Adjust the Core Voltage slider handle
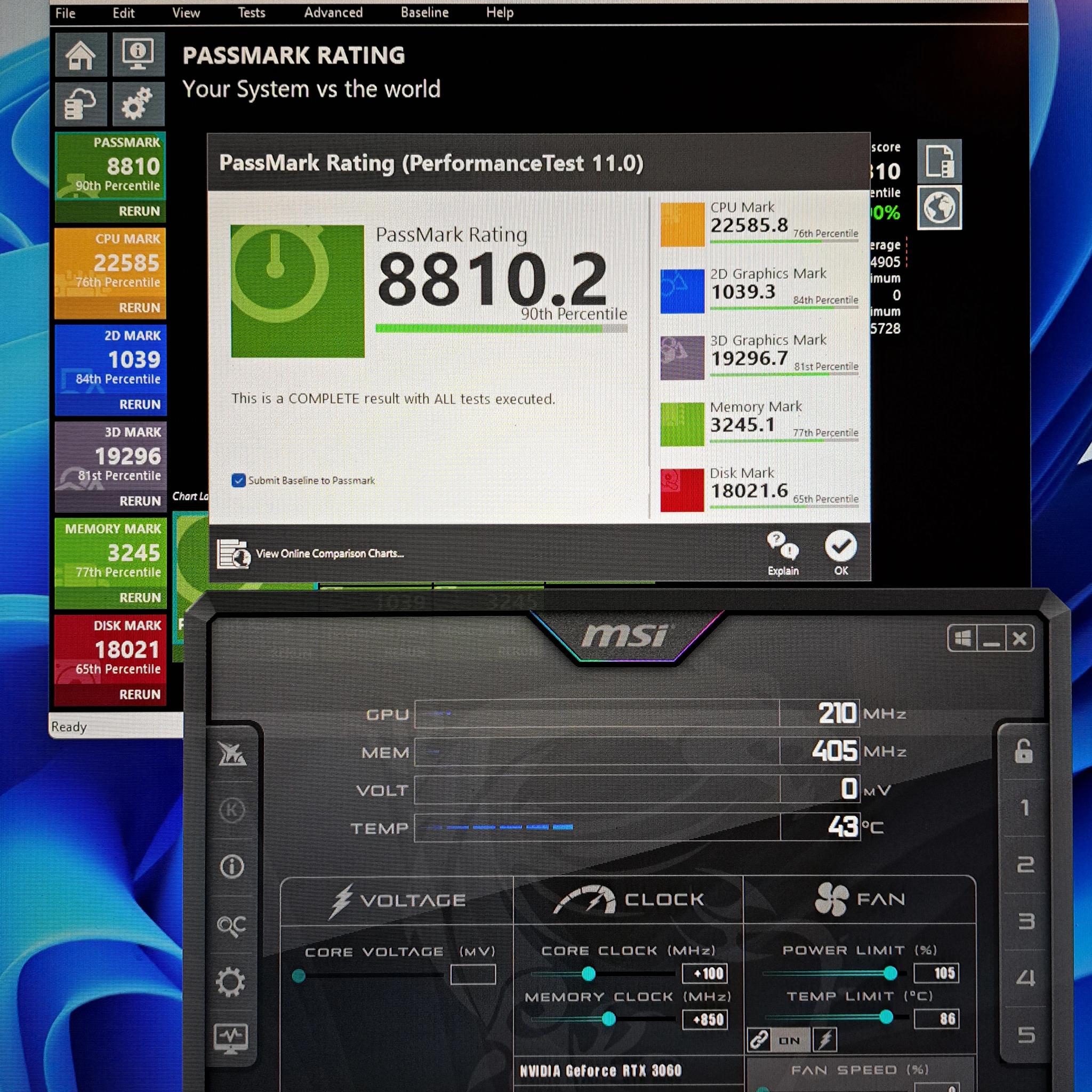This screenshot has height=1092, width=1092. click(299, 976)
